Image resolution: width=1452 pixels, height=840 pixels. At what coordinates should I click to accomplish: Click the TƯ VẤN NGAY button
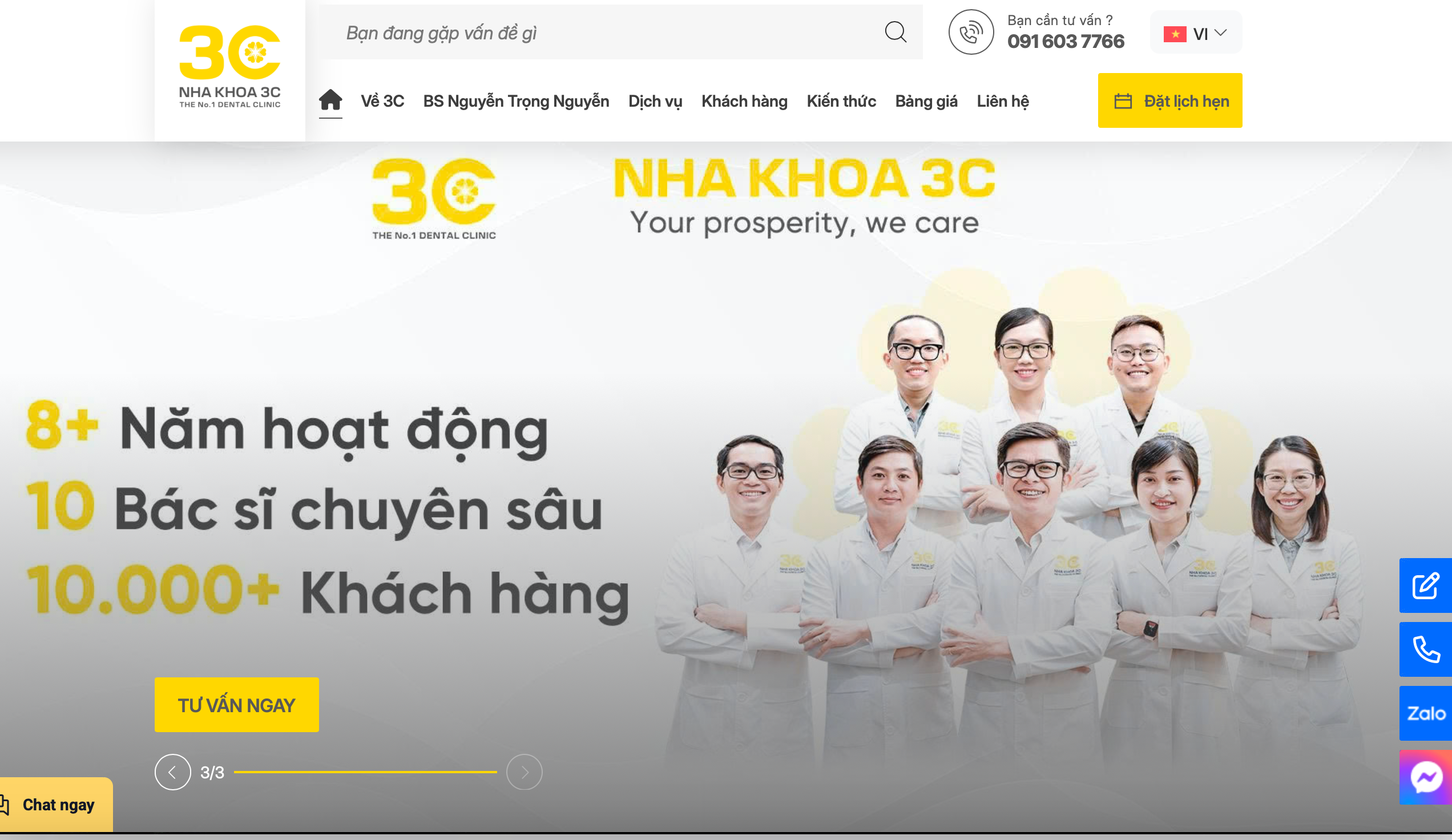tap(236, 705)
